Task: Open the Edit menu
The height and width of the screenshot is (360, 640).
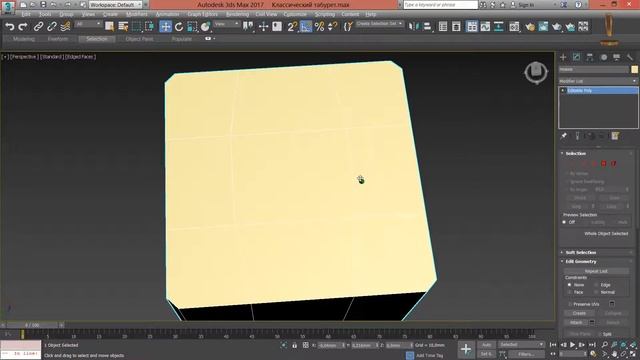Action: 26,14
